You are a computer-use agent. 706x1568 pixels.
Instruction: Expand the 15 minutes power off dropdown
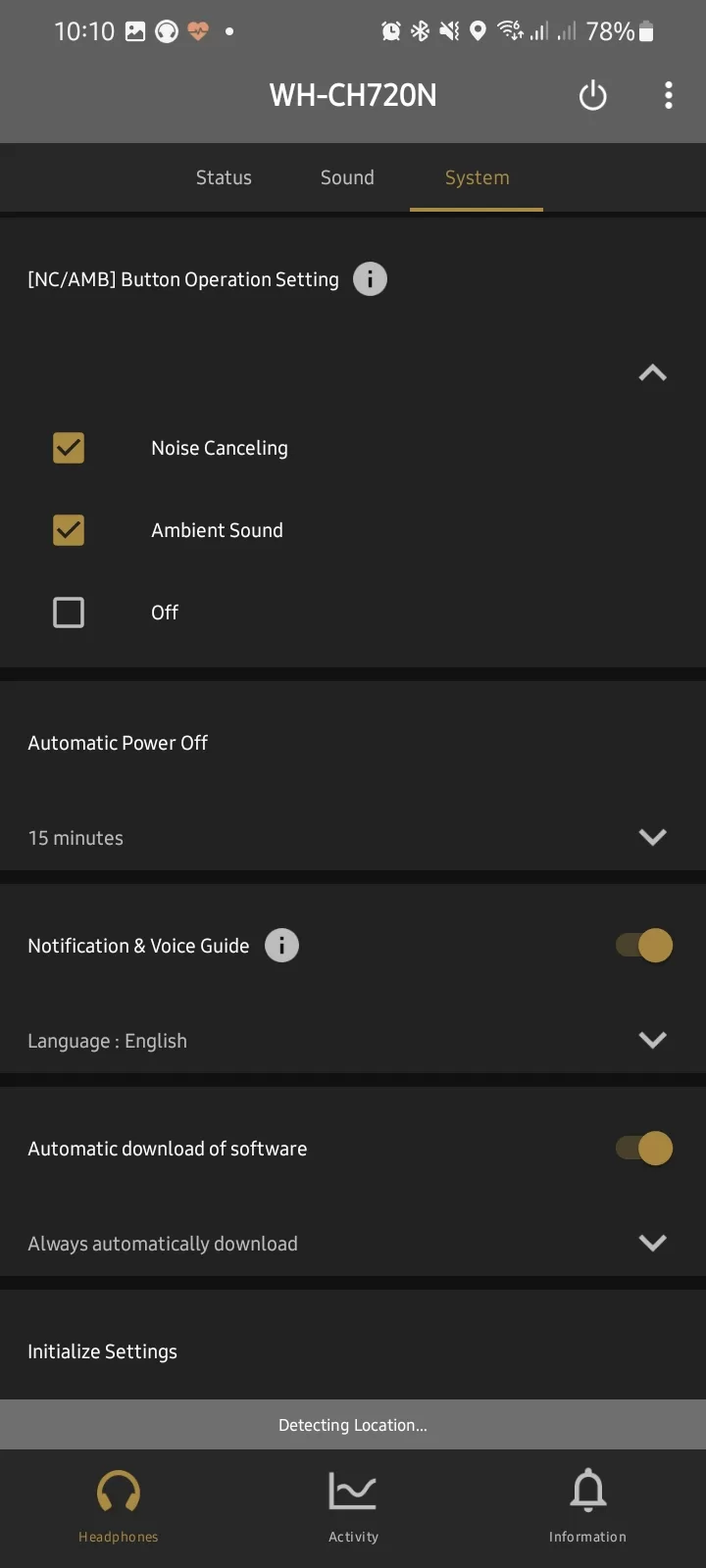click(652, 837)
